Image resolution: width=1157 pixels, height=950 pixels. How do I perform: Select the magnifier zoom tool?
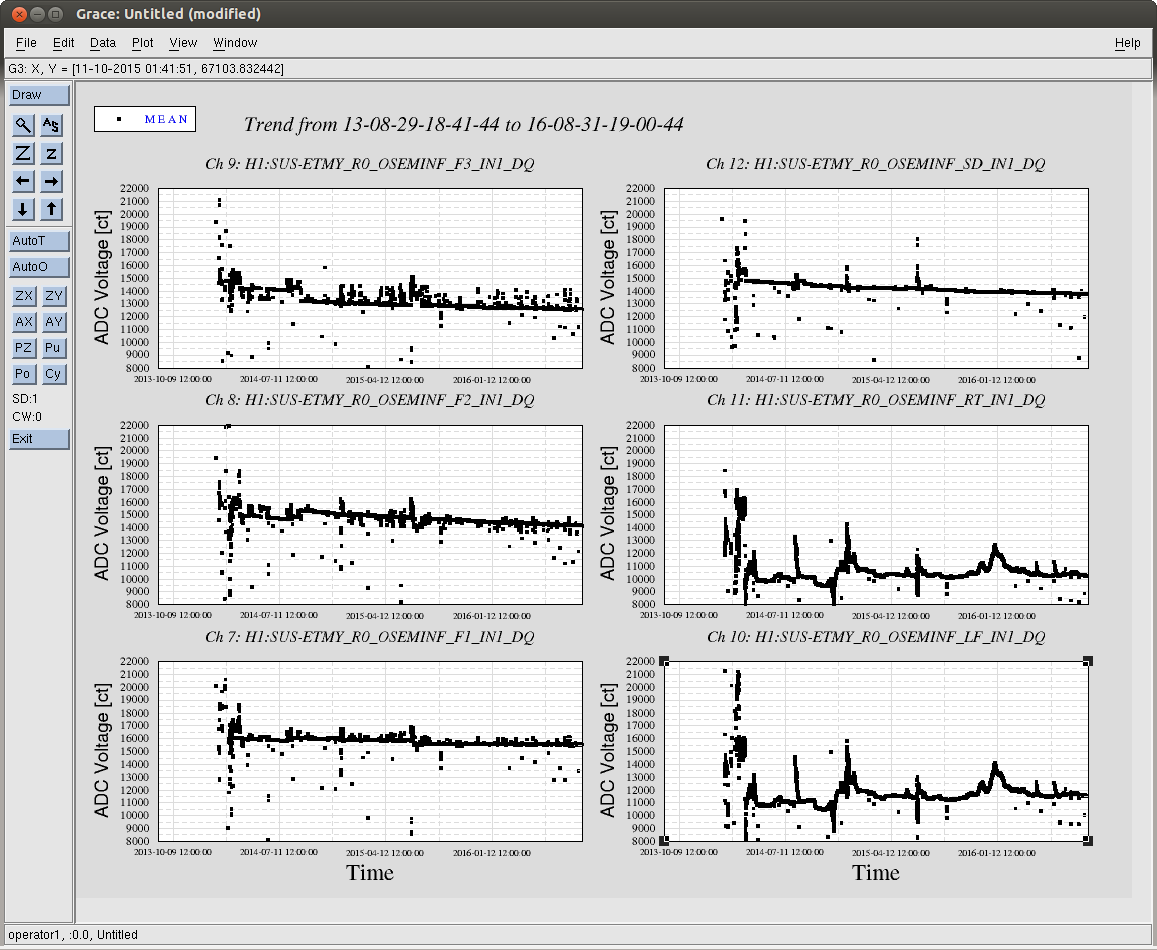(x=23, y=125)
